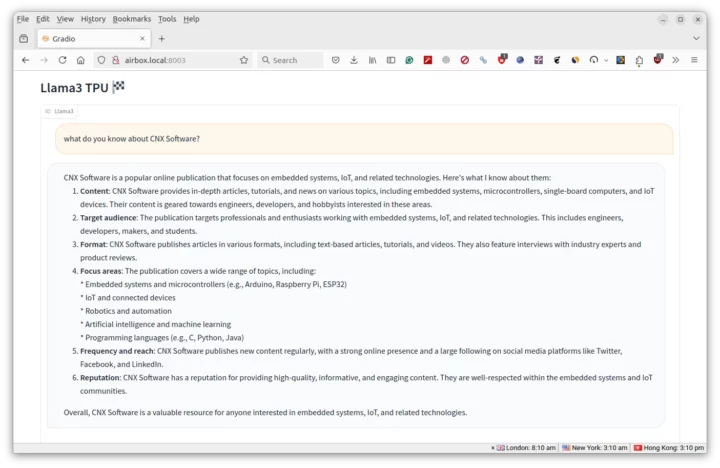Viewport: 720px width, 468px height.
Task: Click the user message about CNX Software
Action: click(364, 139)
